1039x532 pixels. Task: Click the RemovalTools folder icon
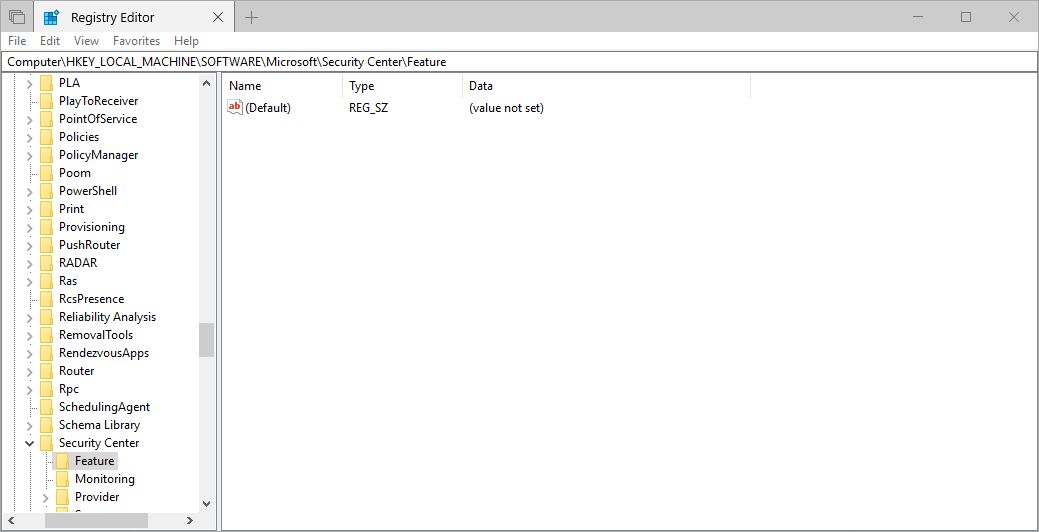click(x=46, y=335)
